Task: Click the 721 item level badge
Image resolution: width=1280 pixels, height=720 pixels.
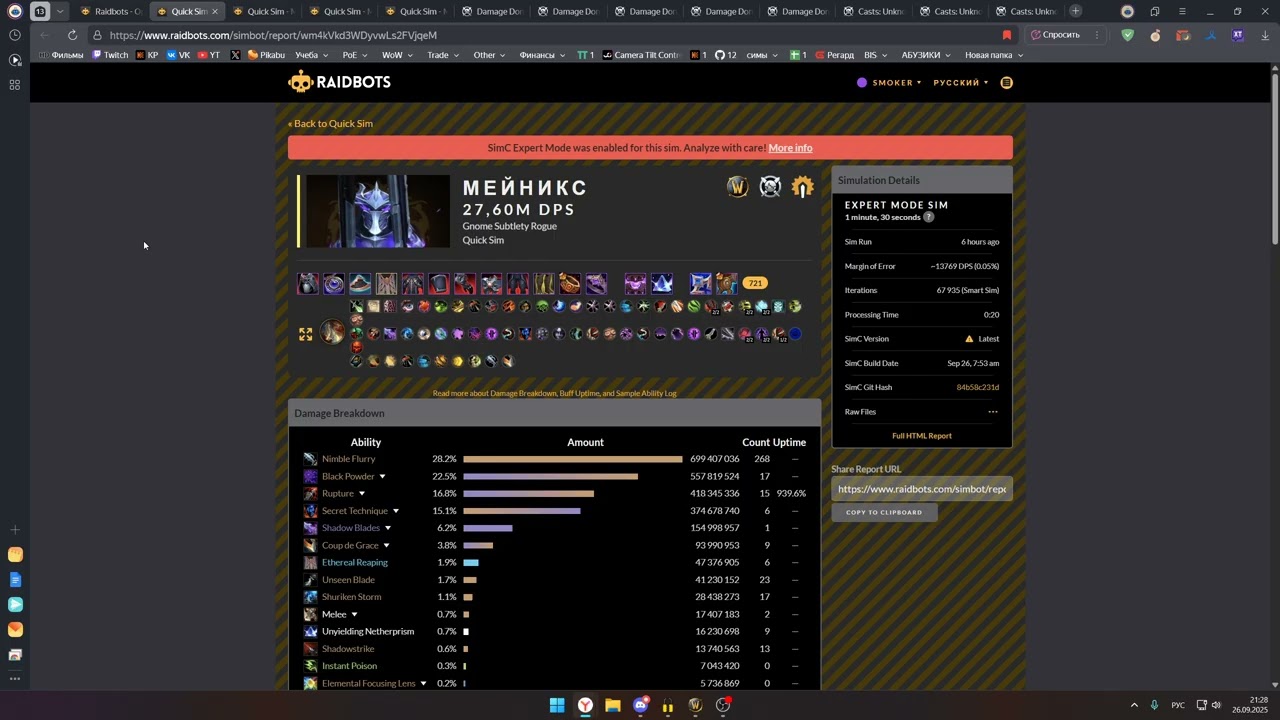Action: coord(755,283)
